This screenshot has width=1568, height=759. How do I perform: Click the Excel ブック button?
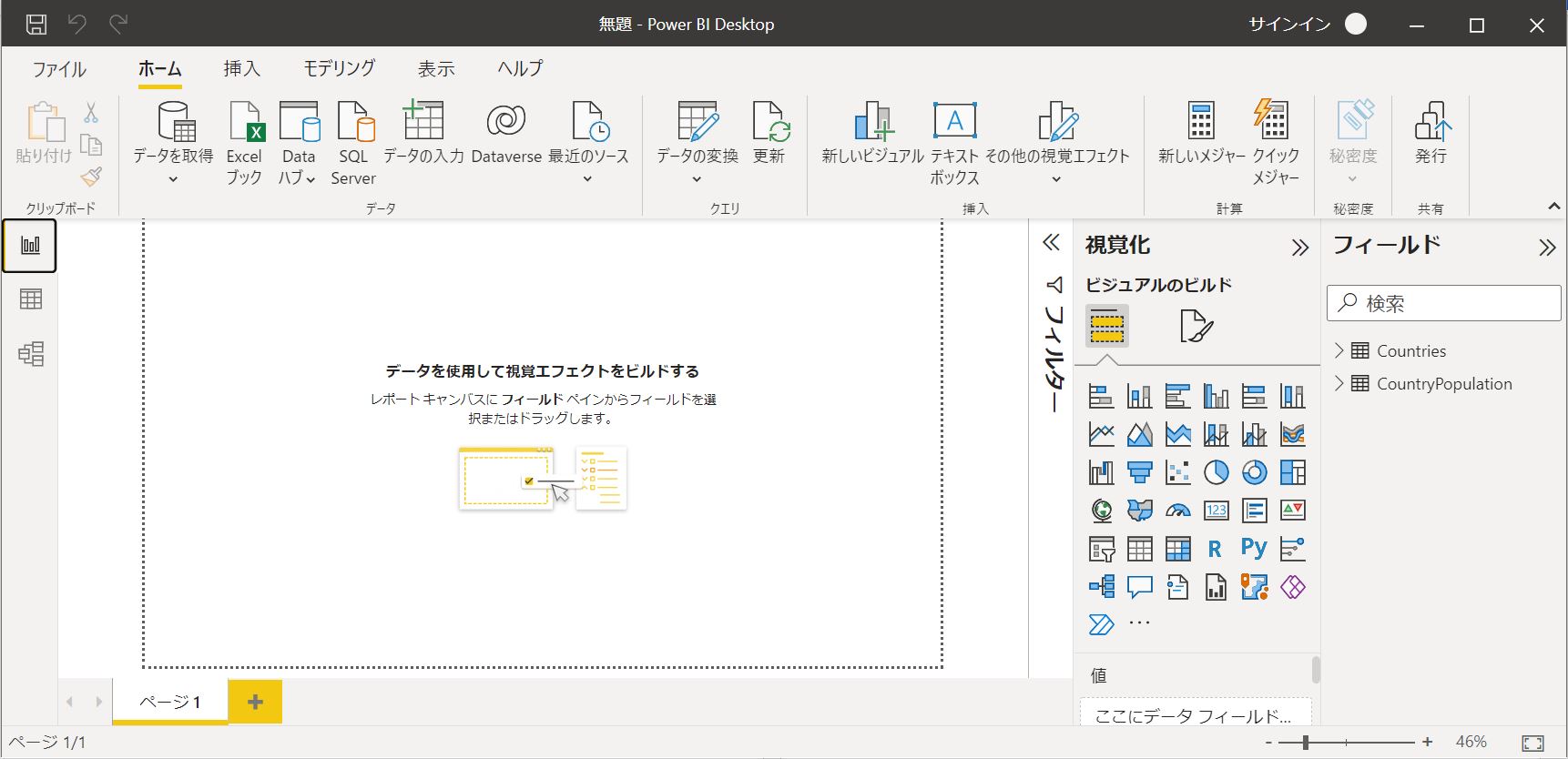[244, 143]
